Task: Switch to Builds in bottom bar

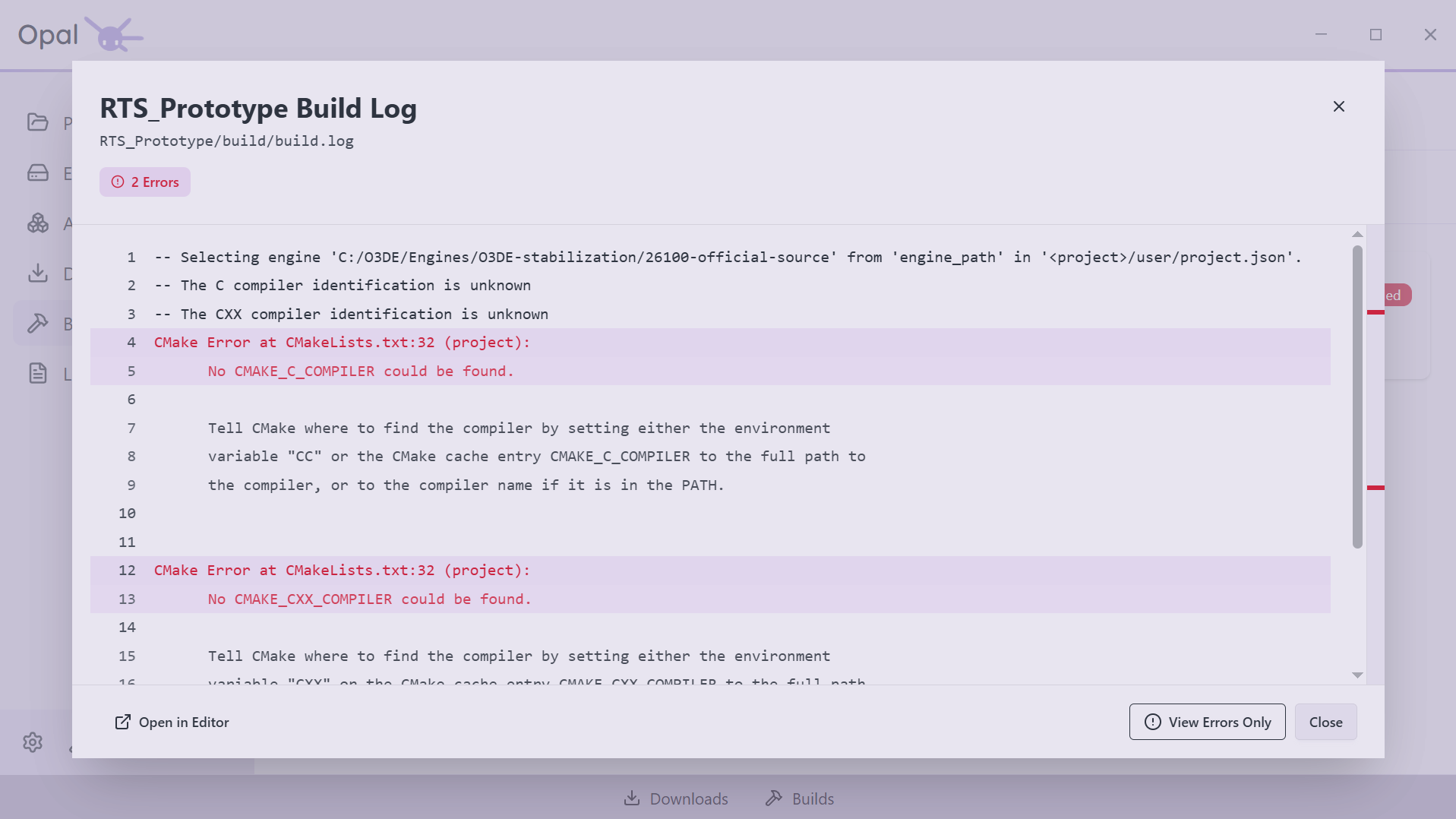Action: coord(800,799)
